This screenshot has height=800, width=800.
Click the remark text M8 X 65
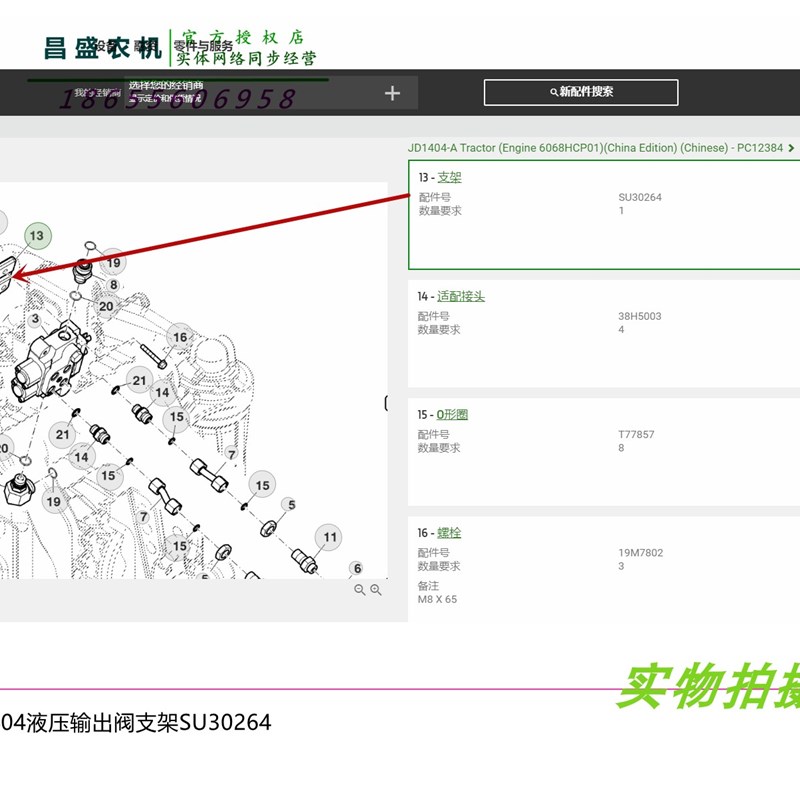click(437, 599)
